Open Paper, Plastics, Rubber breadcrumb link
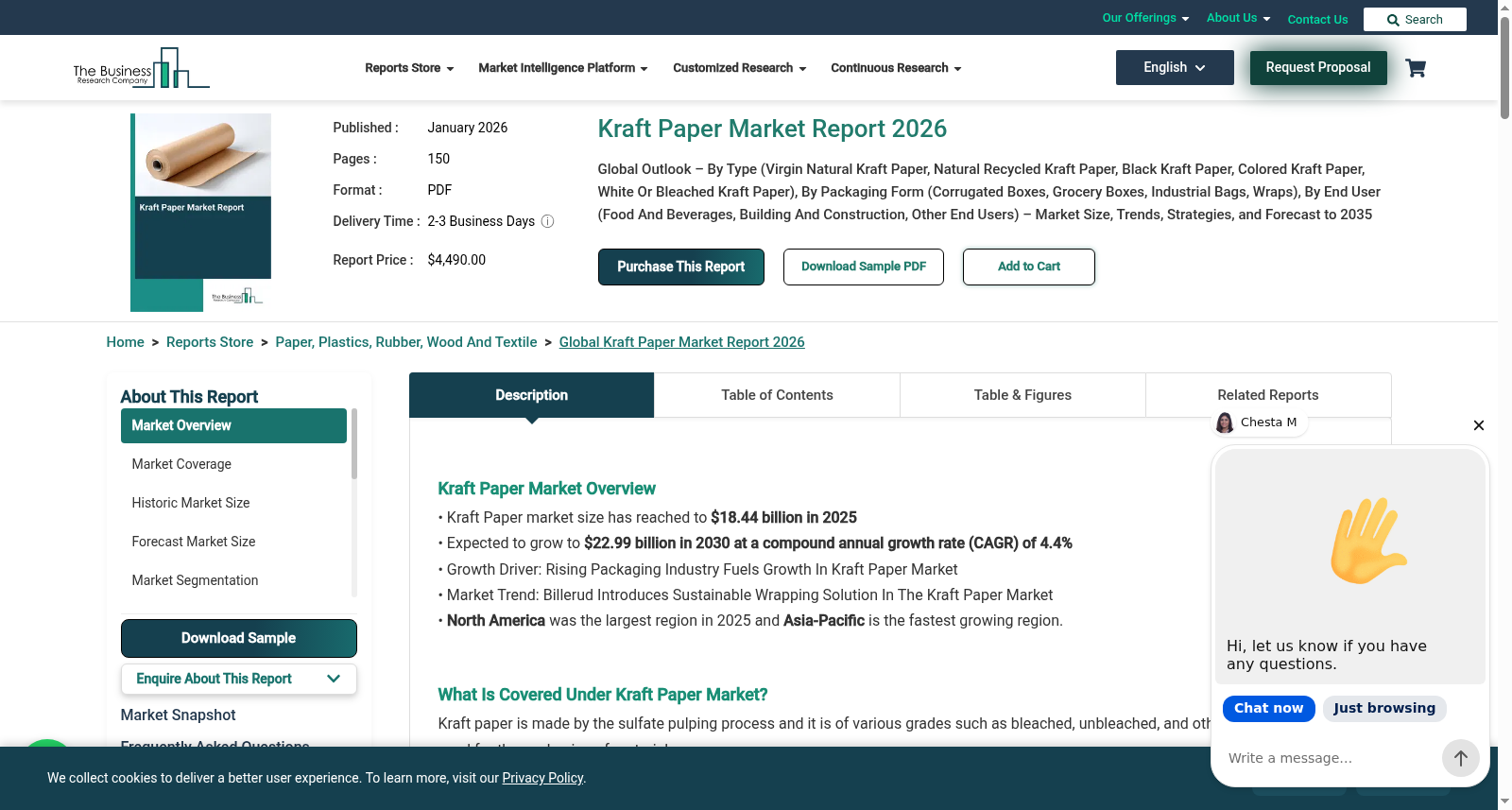Screen dimensions: 1512x810 click(x=406, y=342)
